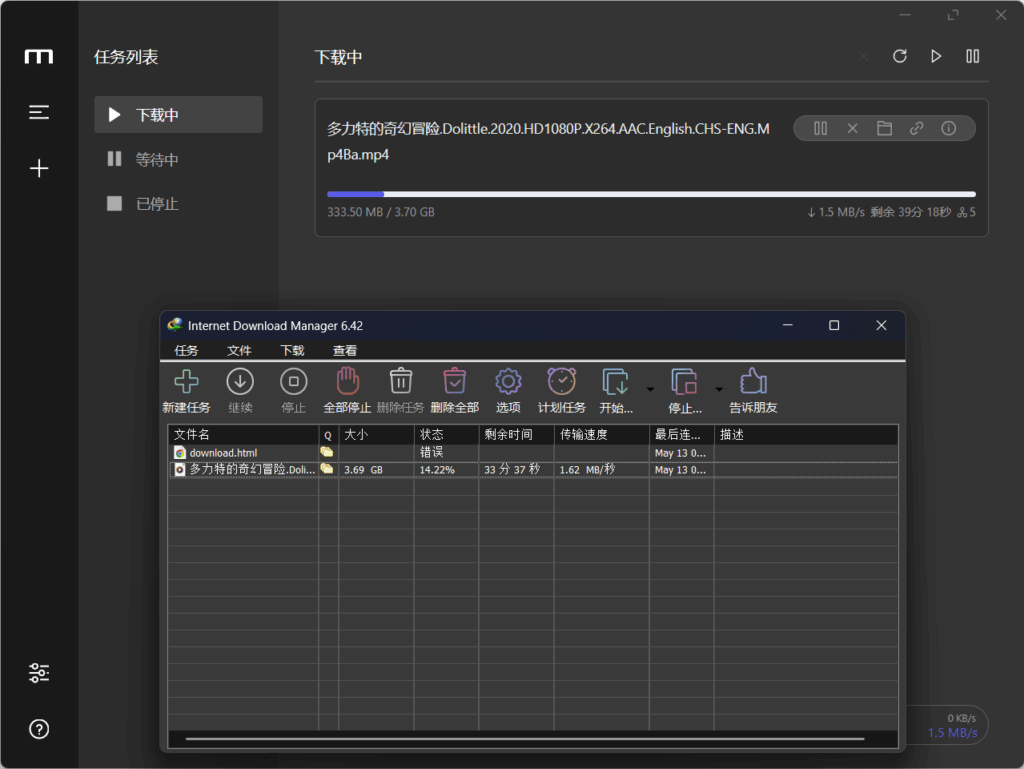This screenshot has width=1024, height=769.
Task: Resume all tasks with the play button
Action: (936, 57)
